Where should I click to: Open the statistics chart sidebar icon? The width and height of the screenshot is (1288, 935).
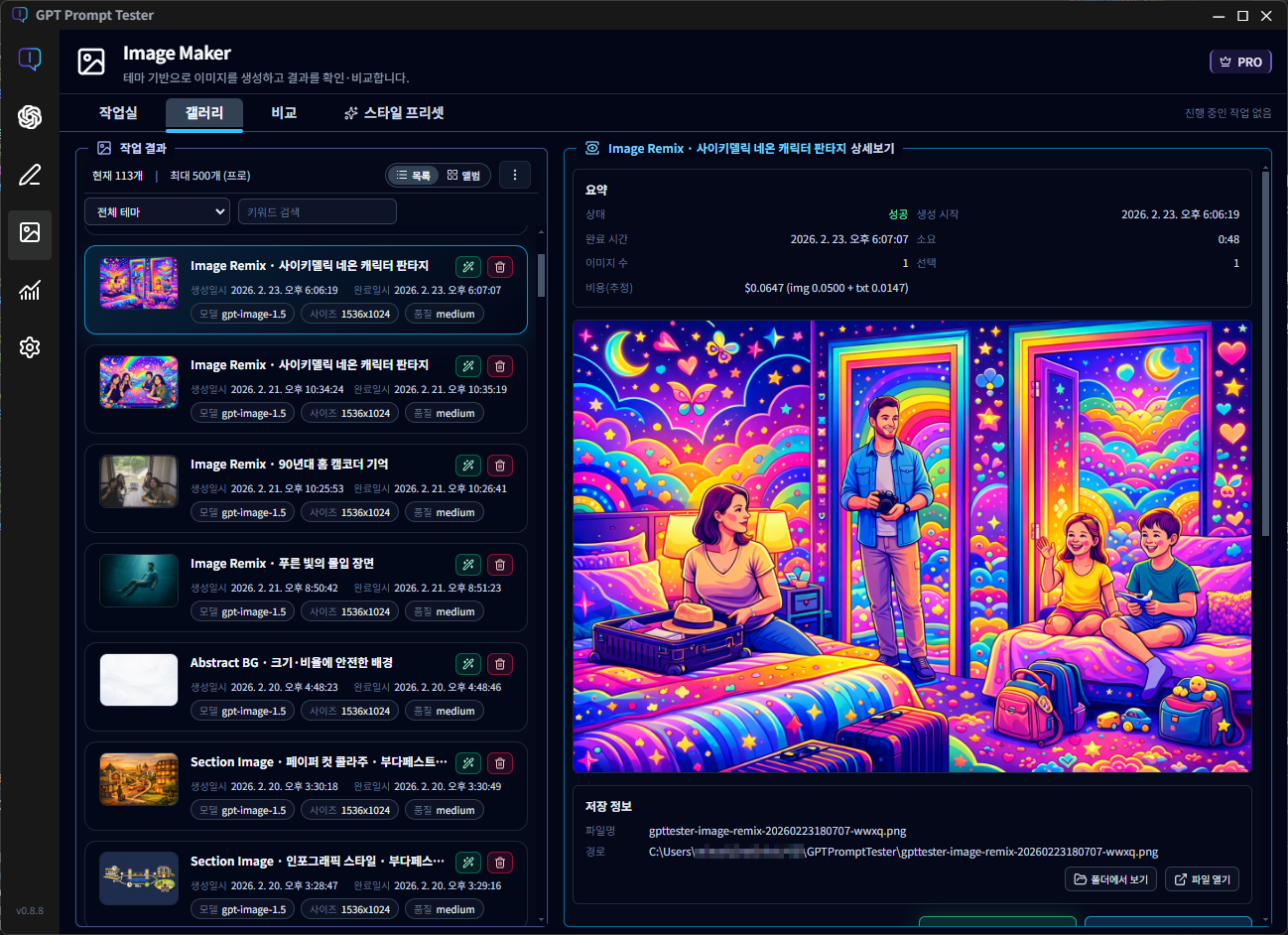tap(30, 290)
